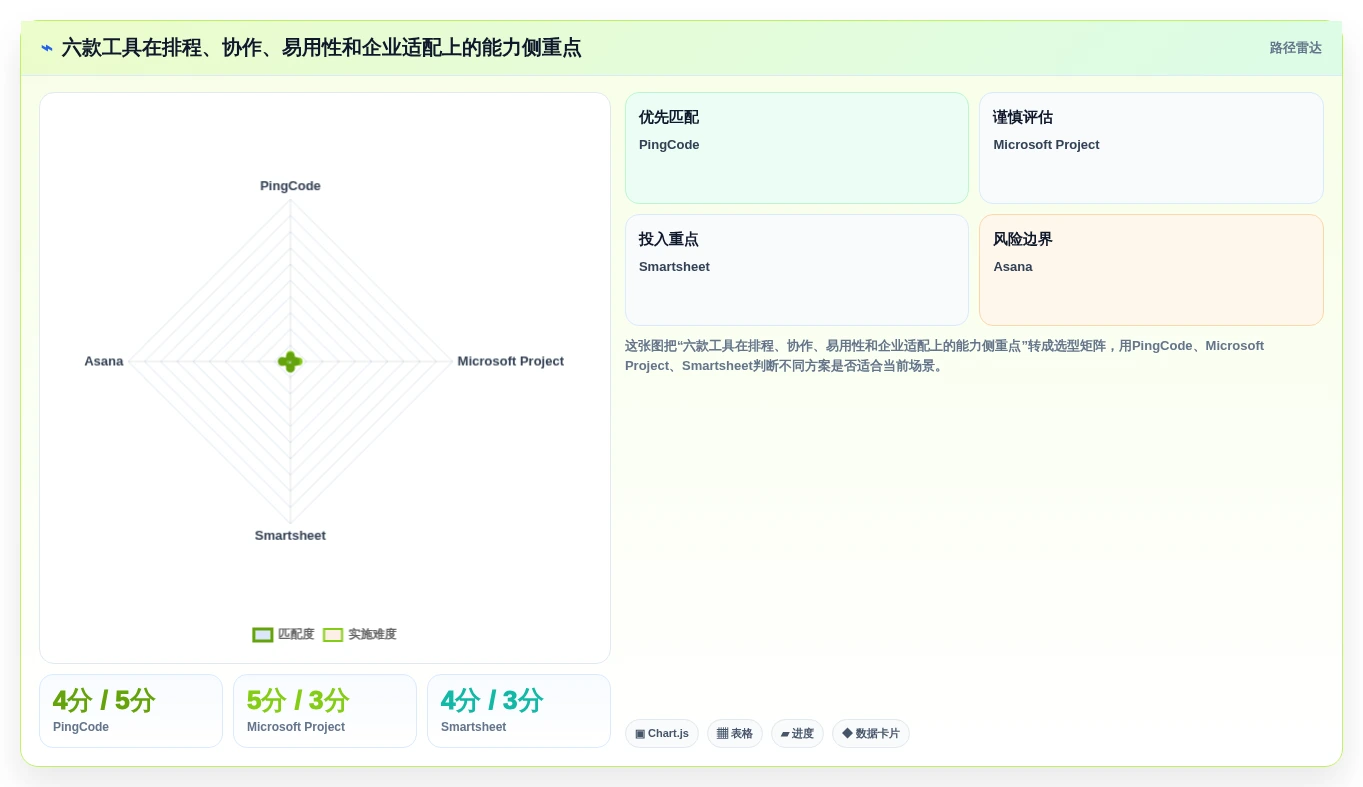Click the 匹配度 legend label
The width and height of the screenshot is (1363, 787).
pos(296,635)
